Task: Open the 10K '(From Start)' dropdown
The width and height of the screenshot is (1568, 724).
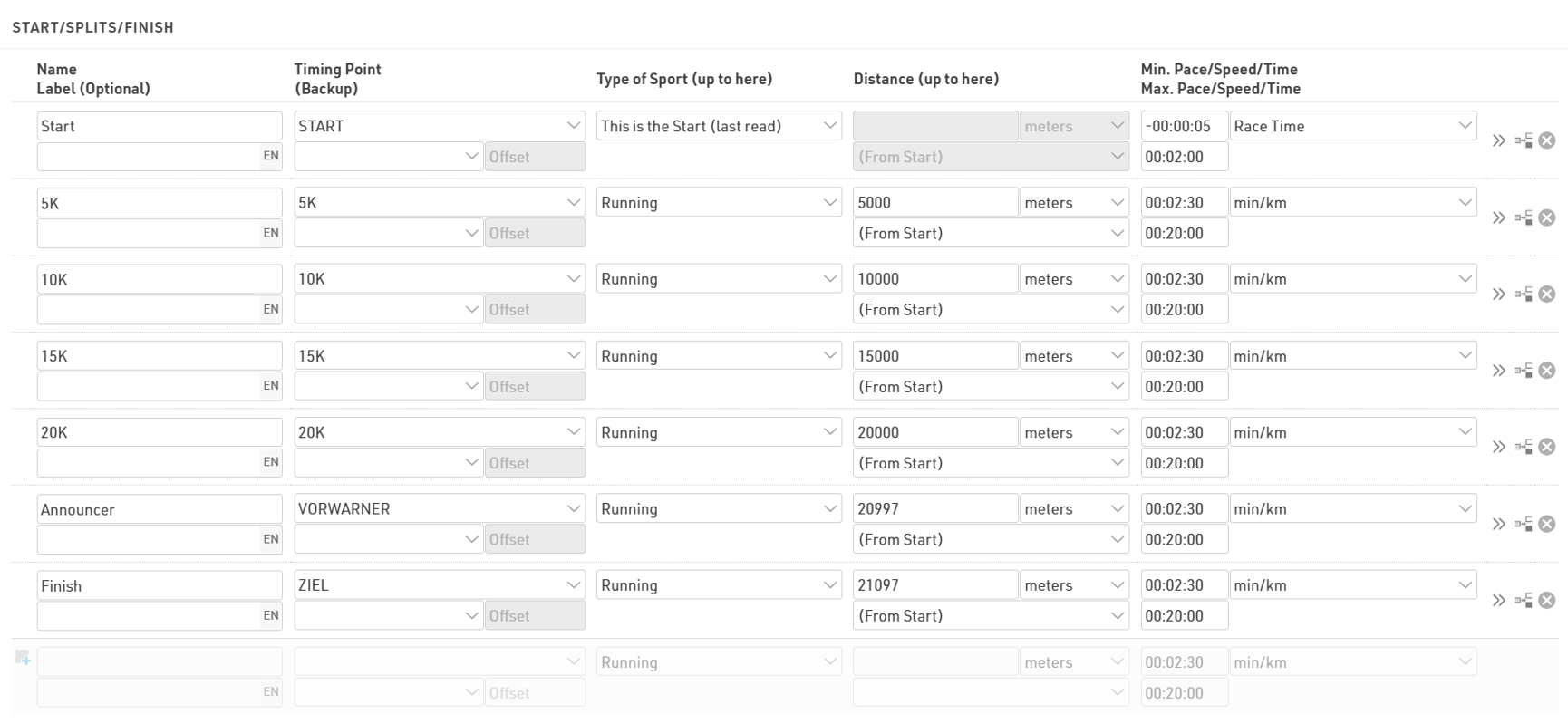Action: pos(991,310)
